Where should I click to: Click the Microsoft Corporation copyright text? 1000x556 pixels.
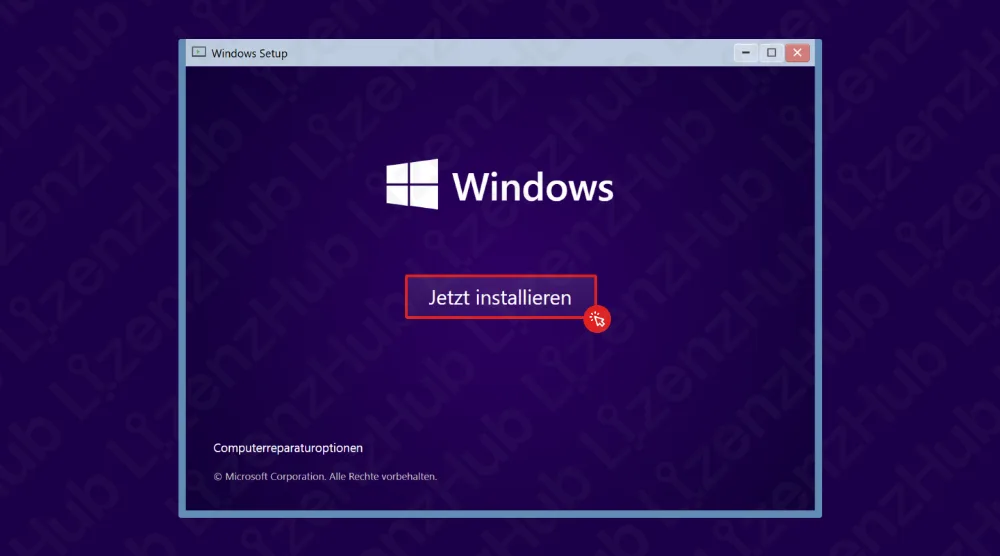pyautogui.click(x=325, y=476)
